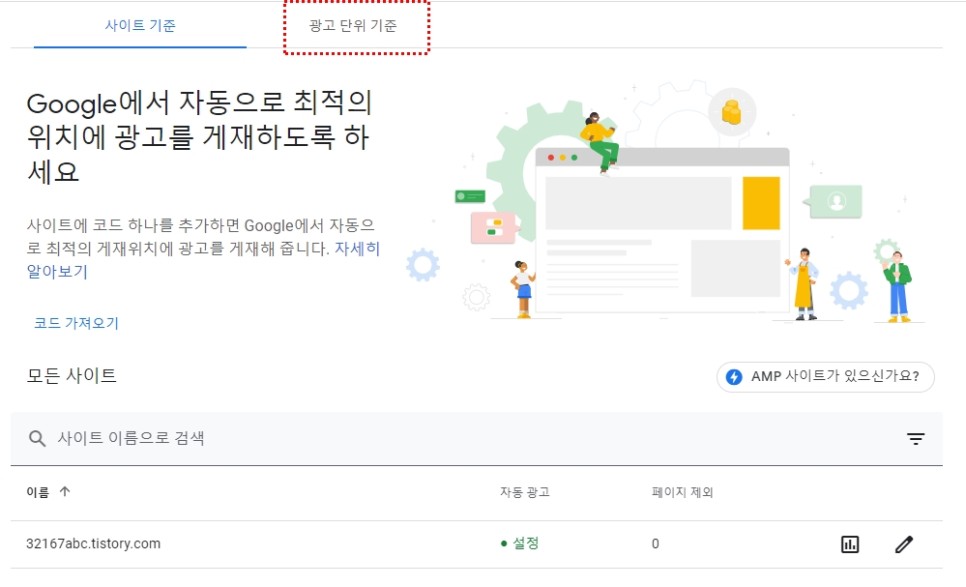Screen dimensions: 966x587
Task: Click the AMP lightning bolt icon
Action: click(x=734, y=376)
